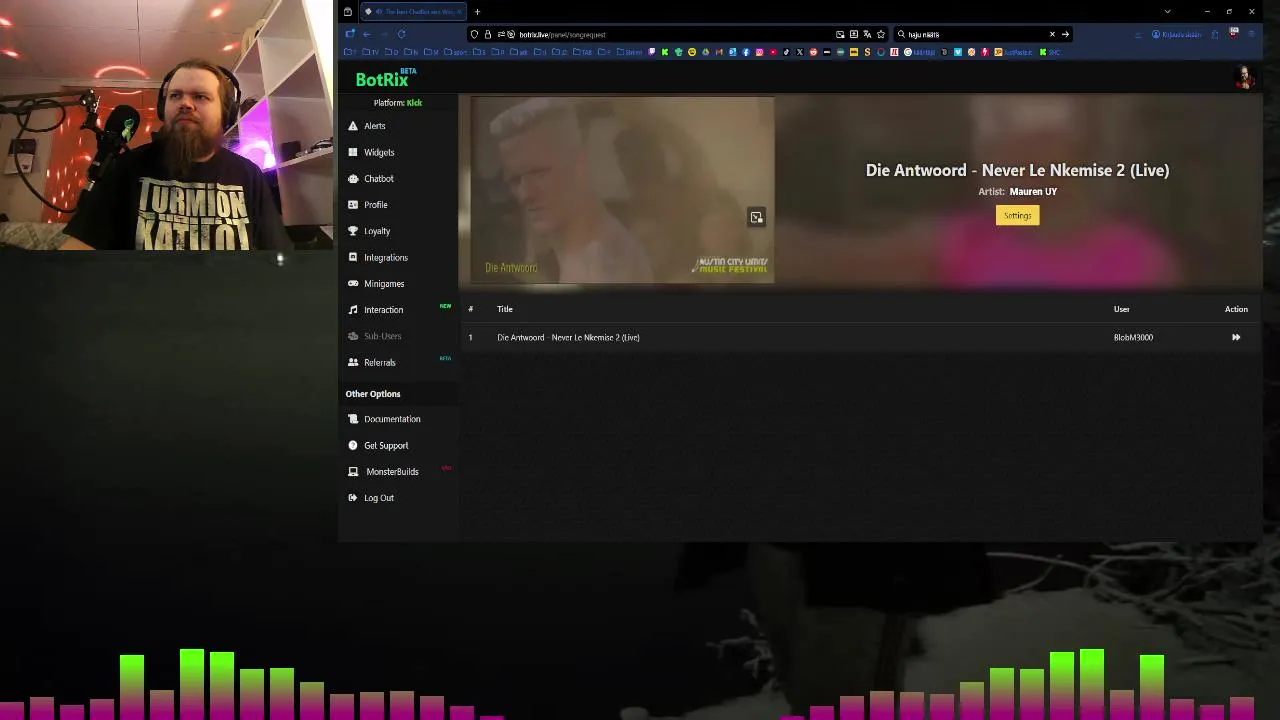1280x720 pixels.
Task: Open the profile avatar top right
Action: coord(1245,79)
